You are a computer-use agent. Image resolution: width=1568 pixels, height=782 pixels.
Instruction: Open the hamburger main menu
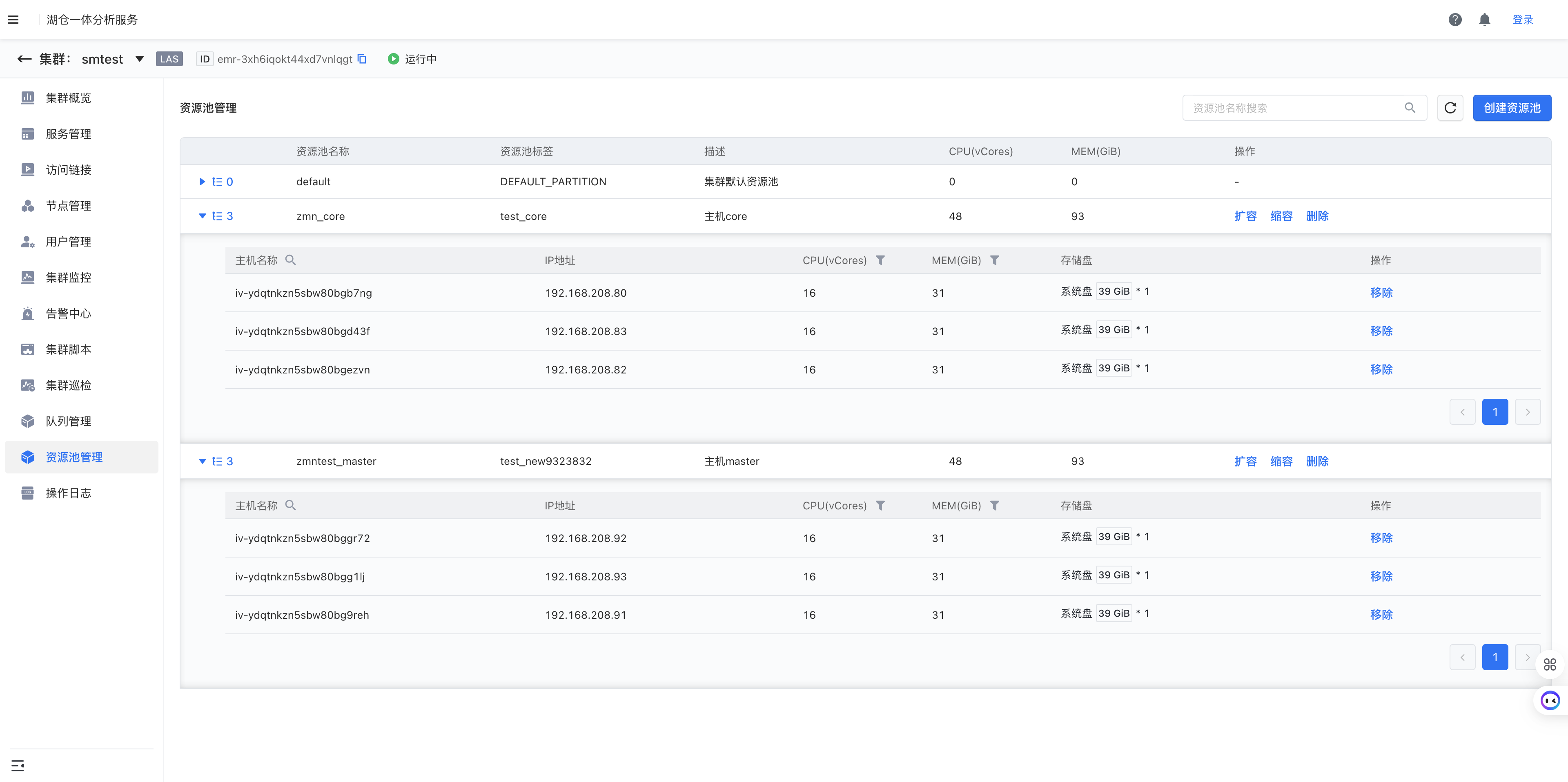coord(13,20)
